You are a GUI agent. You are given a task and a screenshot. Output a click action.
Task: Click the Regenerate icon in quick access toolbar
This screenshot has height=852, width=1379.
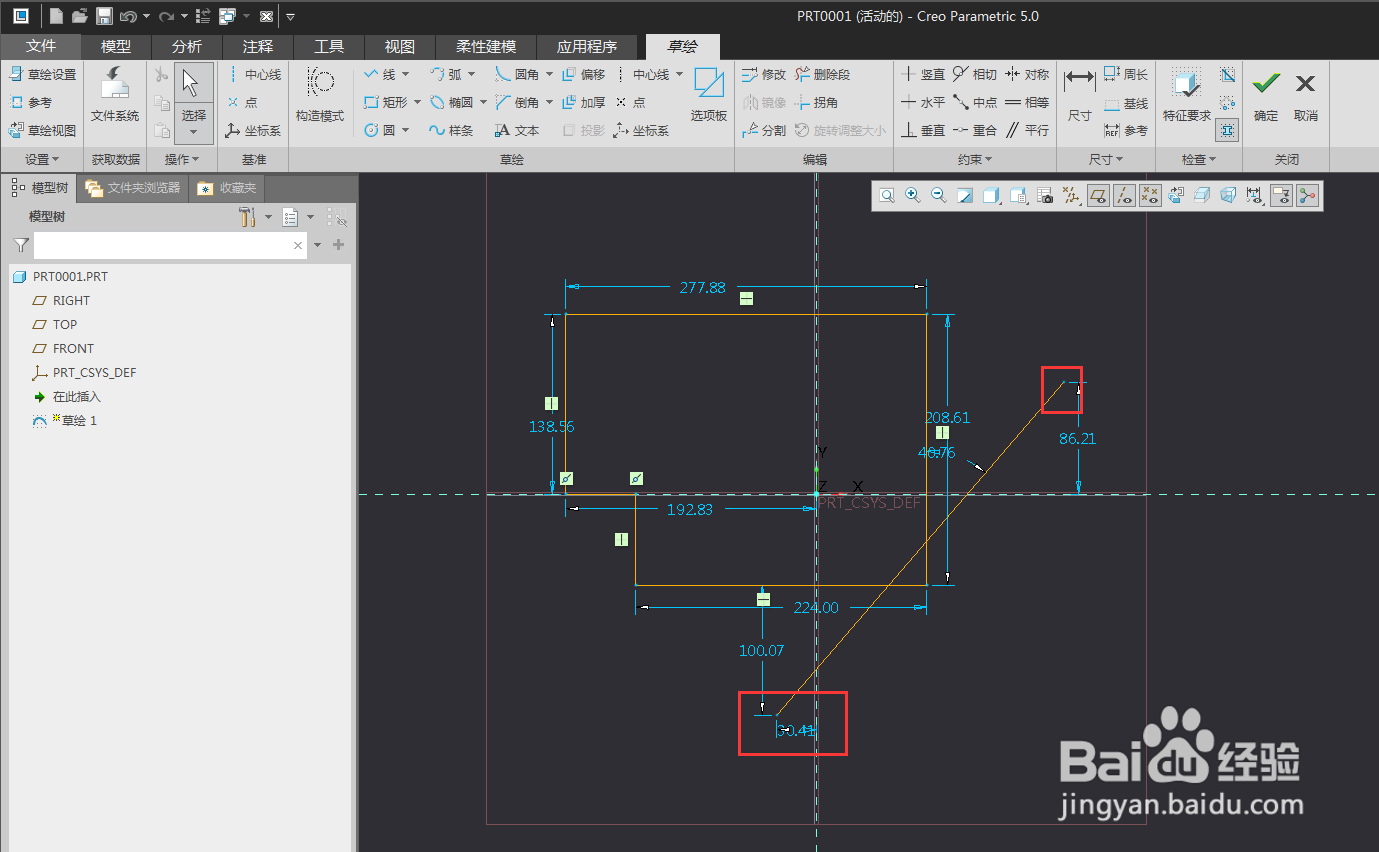203,16
